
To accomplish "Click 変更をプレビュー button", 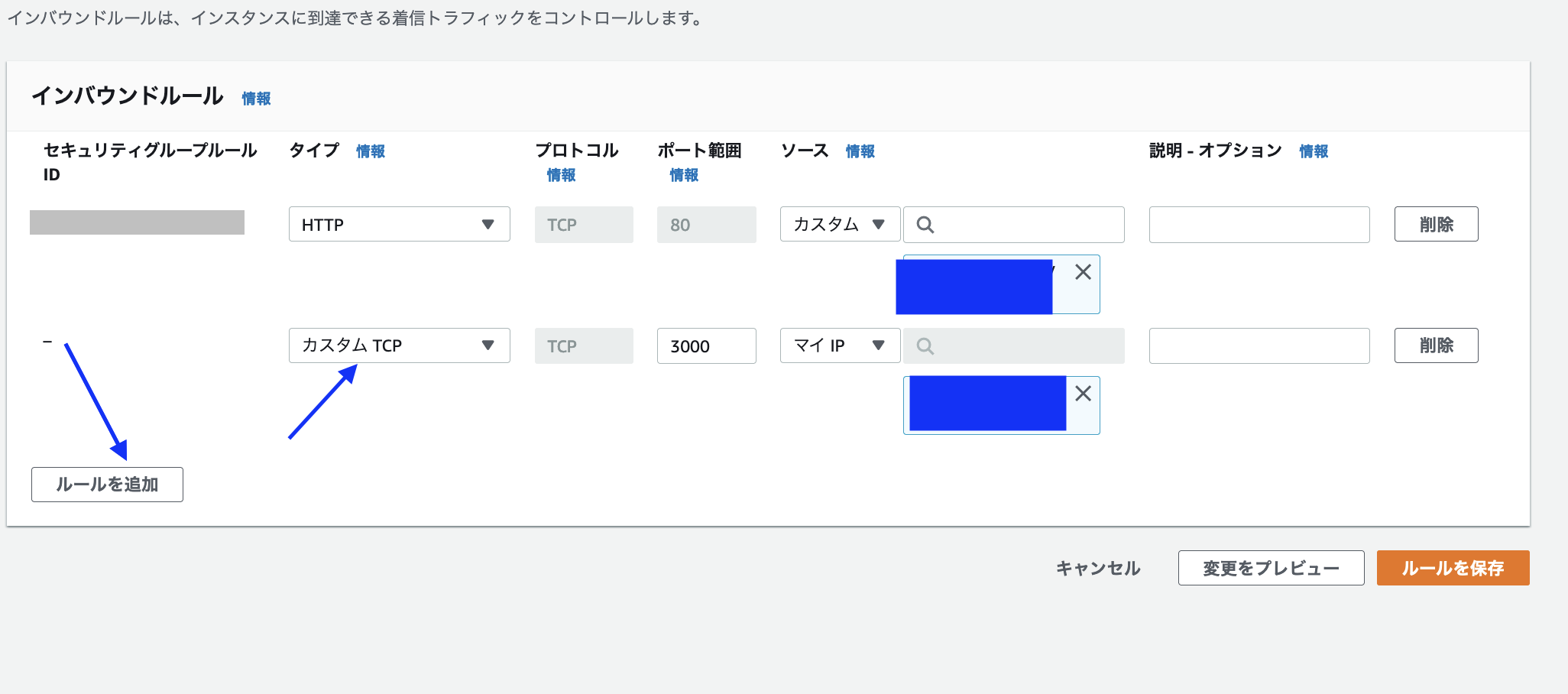I will [1271, 568].
